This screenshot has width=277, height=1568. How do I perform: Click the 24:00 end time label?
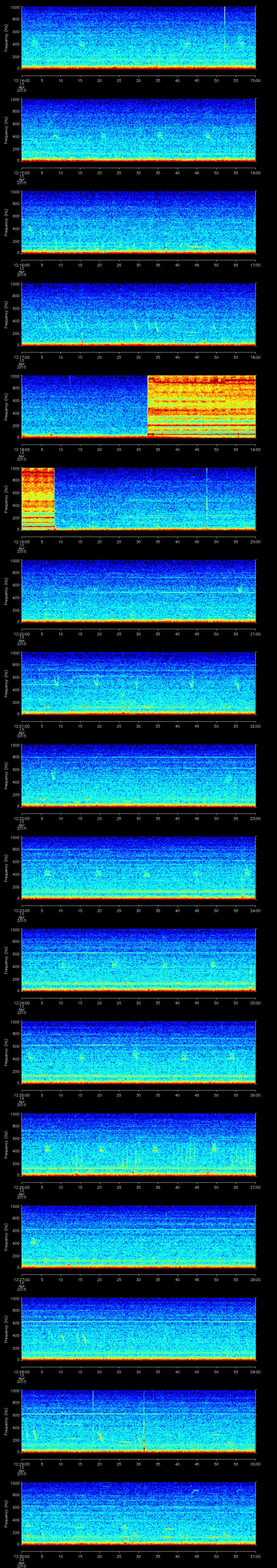point(256,910)
